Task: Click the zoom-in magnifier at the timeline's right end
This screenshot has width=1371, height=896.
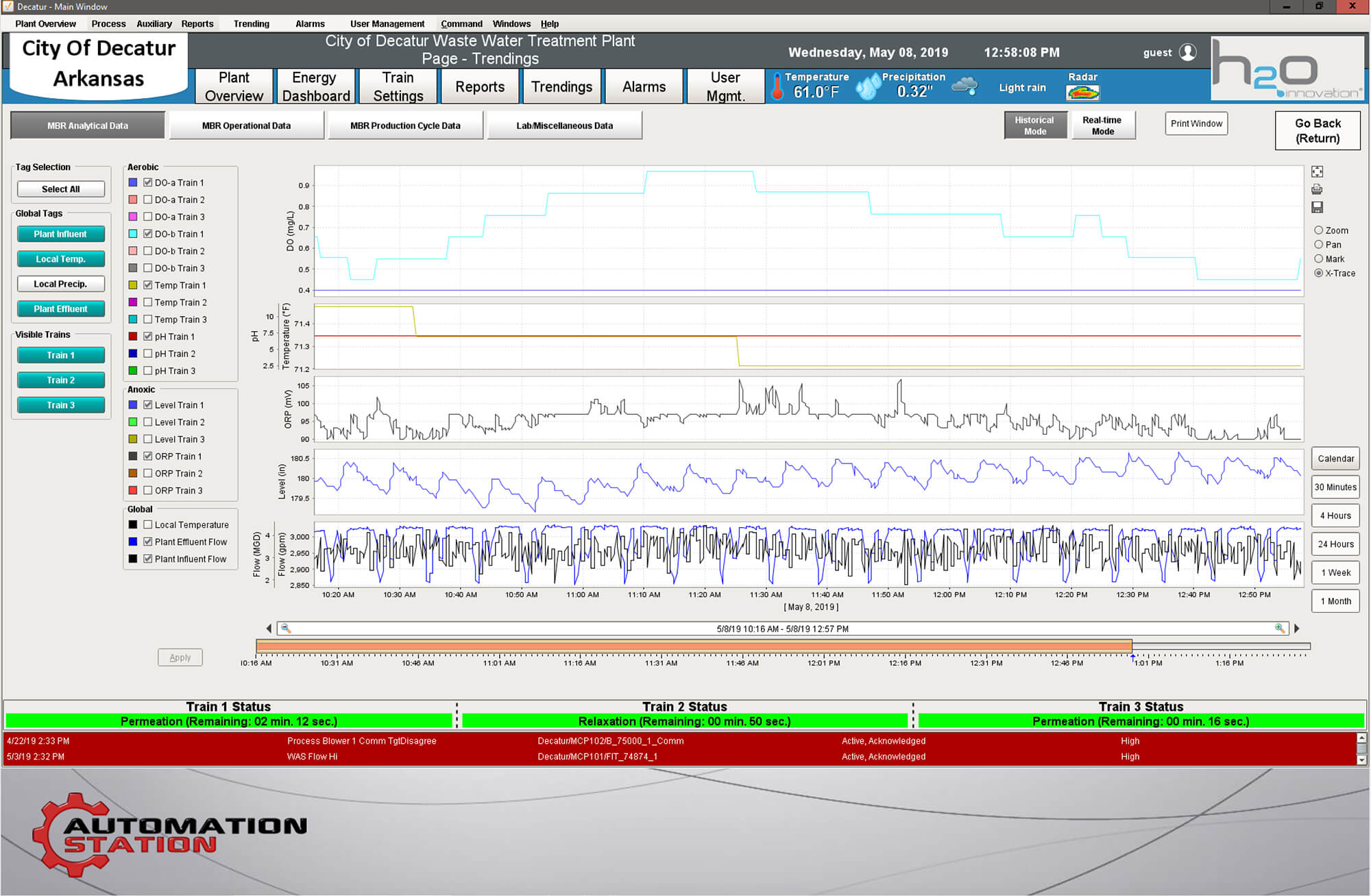Action: pos(1279,628)
